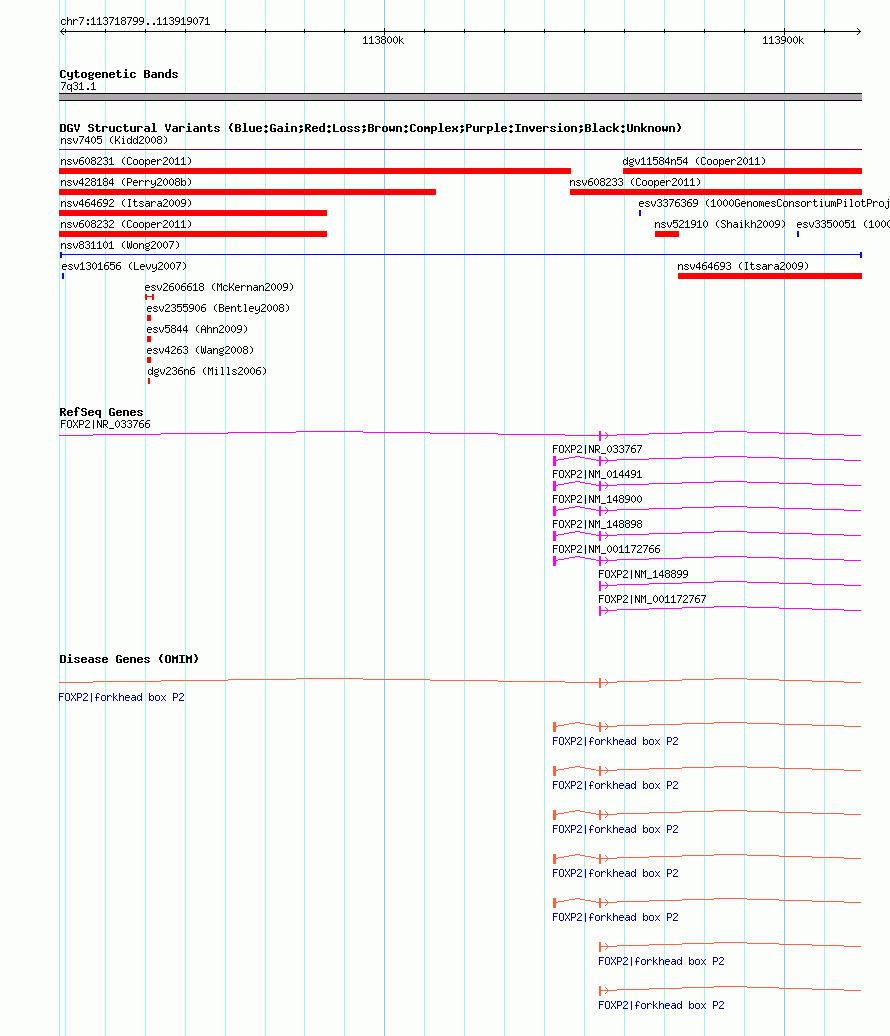Viewport: 890px width, 1036px height.
Task: Click the 7q31.1 cytogenetic band bar
Action: pos(461,97)
